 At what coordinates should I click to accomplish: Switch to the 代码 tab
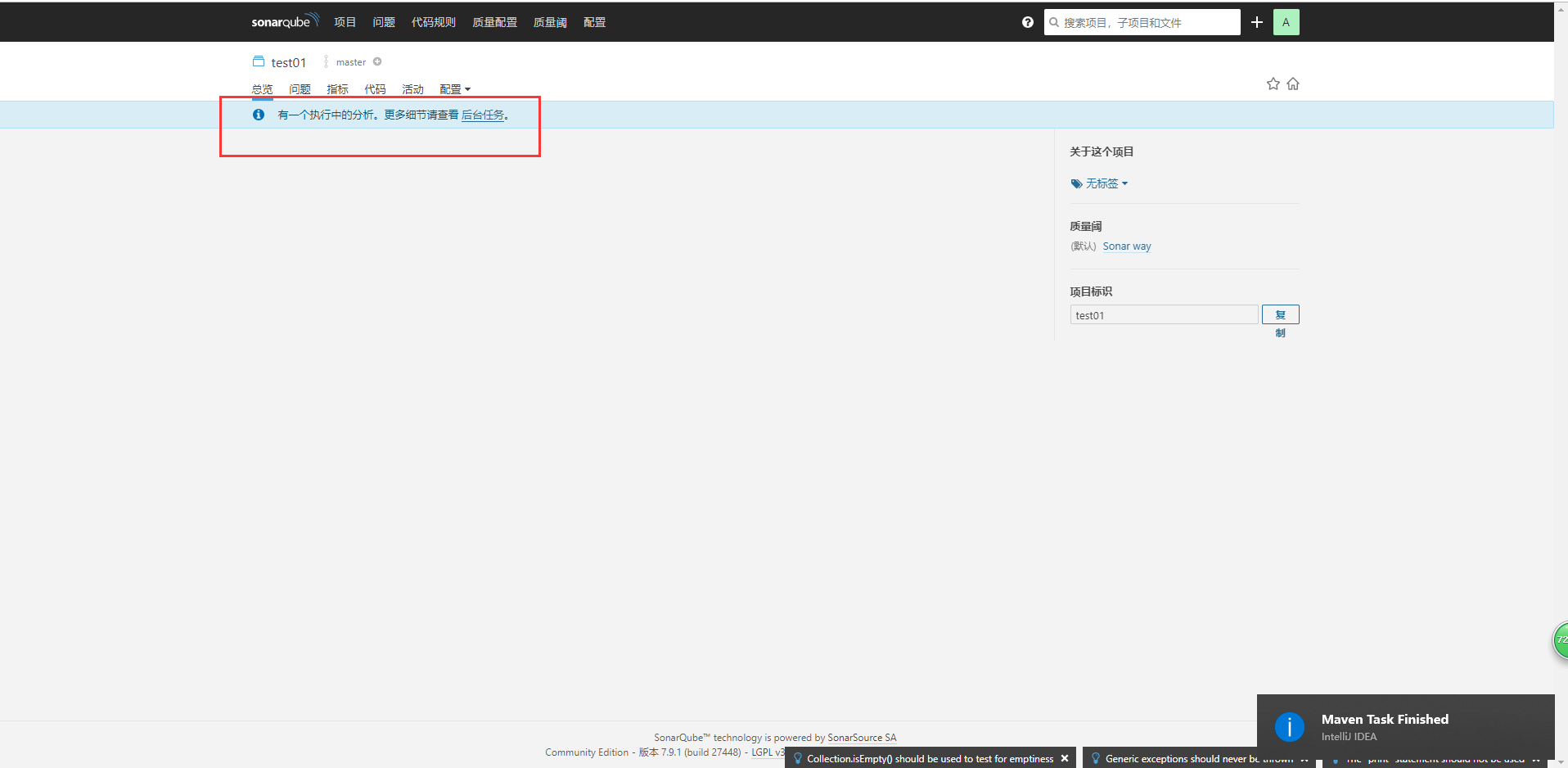coord(375,89)
